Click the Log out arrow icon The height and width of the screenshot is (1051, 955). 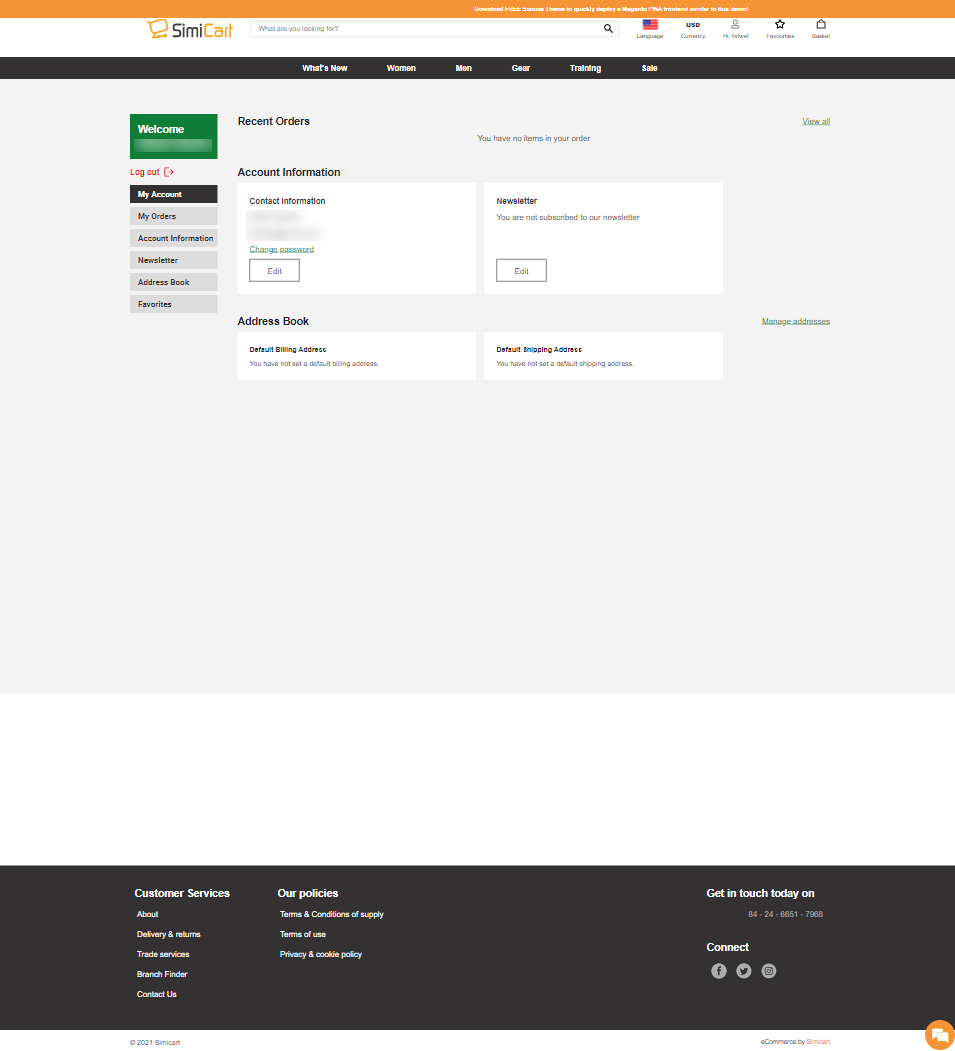(169, 172)
